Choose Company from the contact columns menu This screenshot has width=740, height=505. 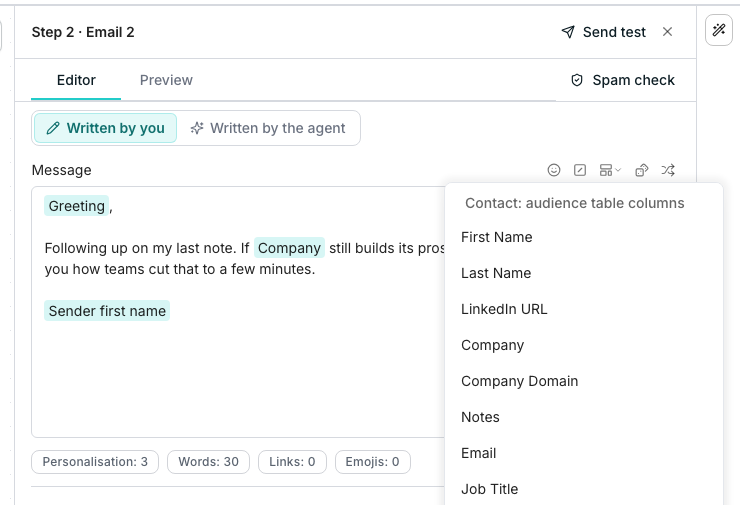(584, 345)
